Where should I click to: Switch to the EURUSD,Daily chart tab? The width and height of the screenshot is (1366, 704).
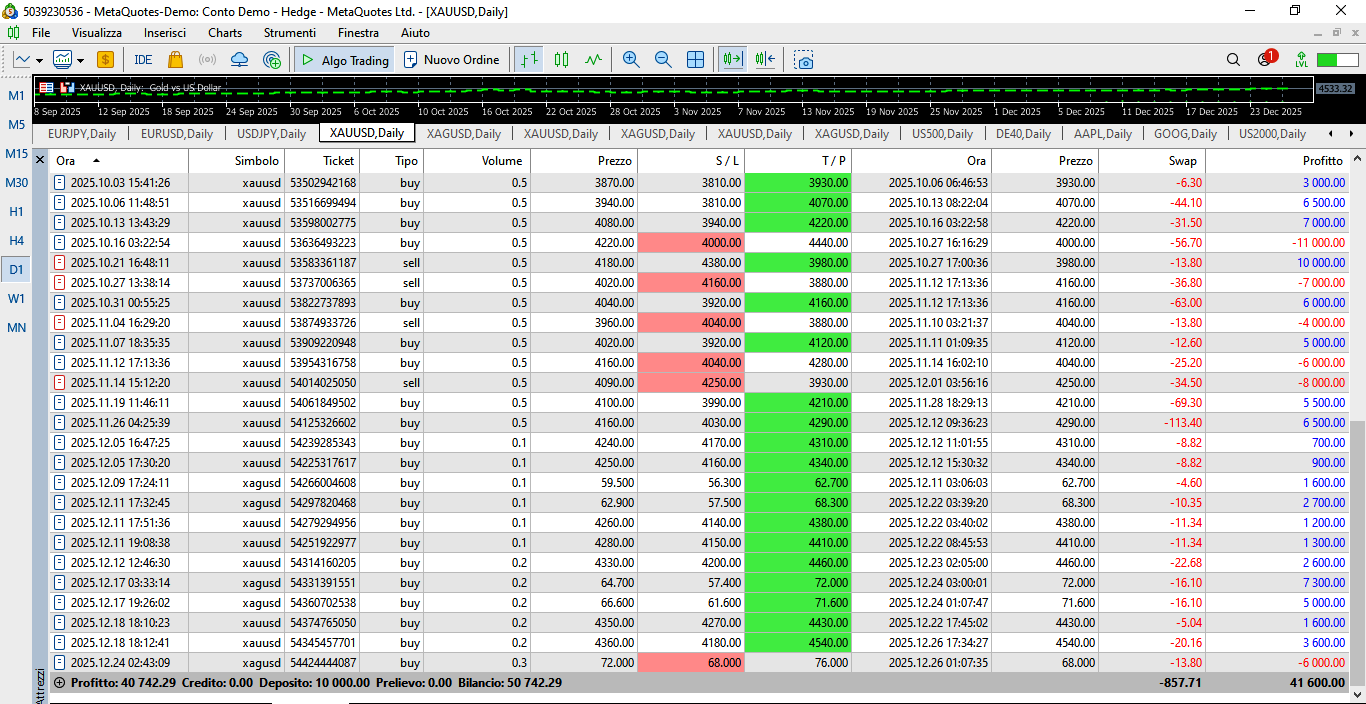[x=177, y=133]
